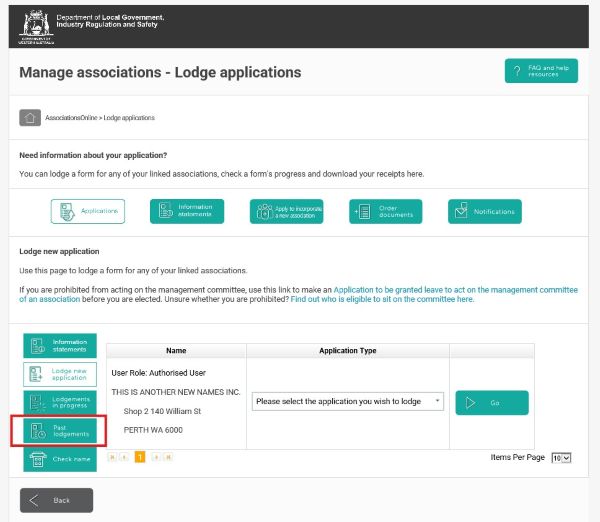Go to Order documents
Viewport: 600px width, 522px height.
[x=385, y=211]
